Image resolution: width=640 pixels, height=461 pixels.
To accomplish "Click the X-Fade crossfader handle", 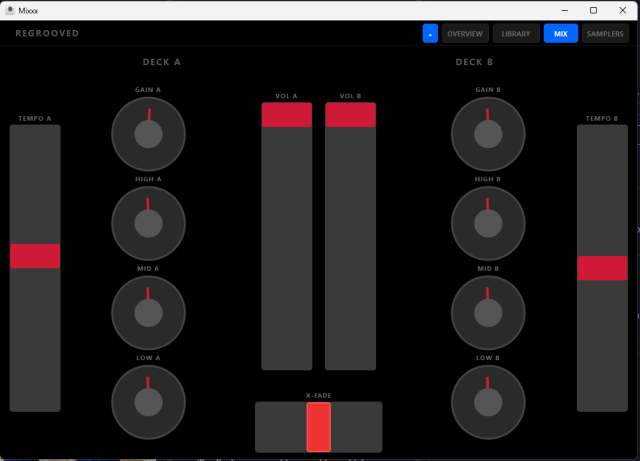I will coord(318,427).
